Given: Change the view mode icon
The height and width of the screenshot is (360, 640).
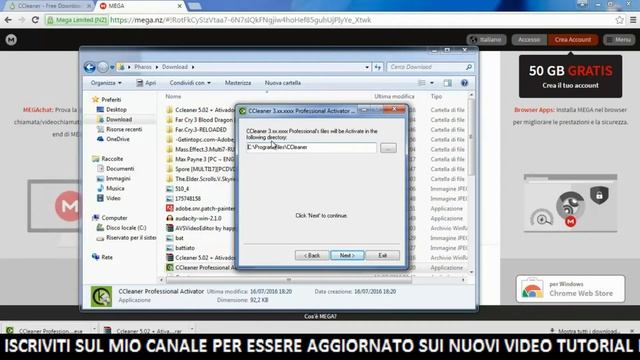Looking at the screenshot, I should coord(422,83).
